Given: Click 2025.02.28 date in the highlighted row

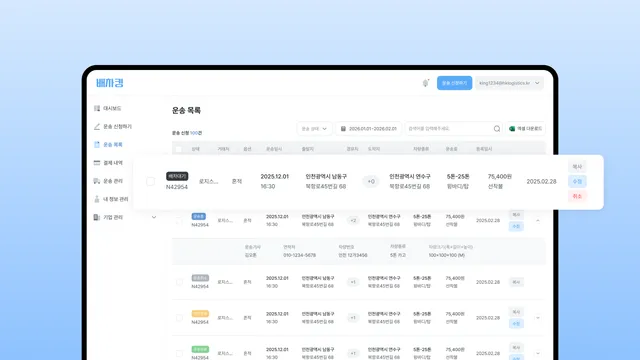Looking at the screenshot, I should 541,181.
